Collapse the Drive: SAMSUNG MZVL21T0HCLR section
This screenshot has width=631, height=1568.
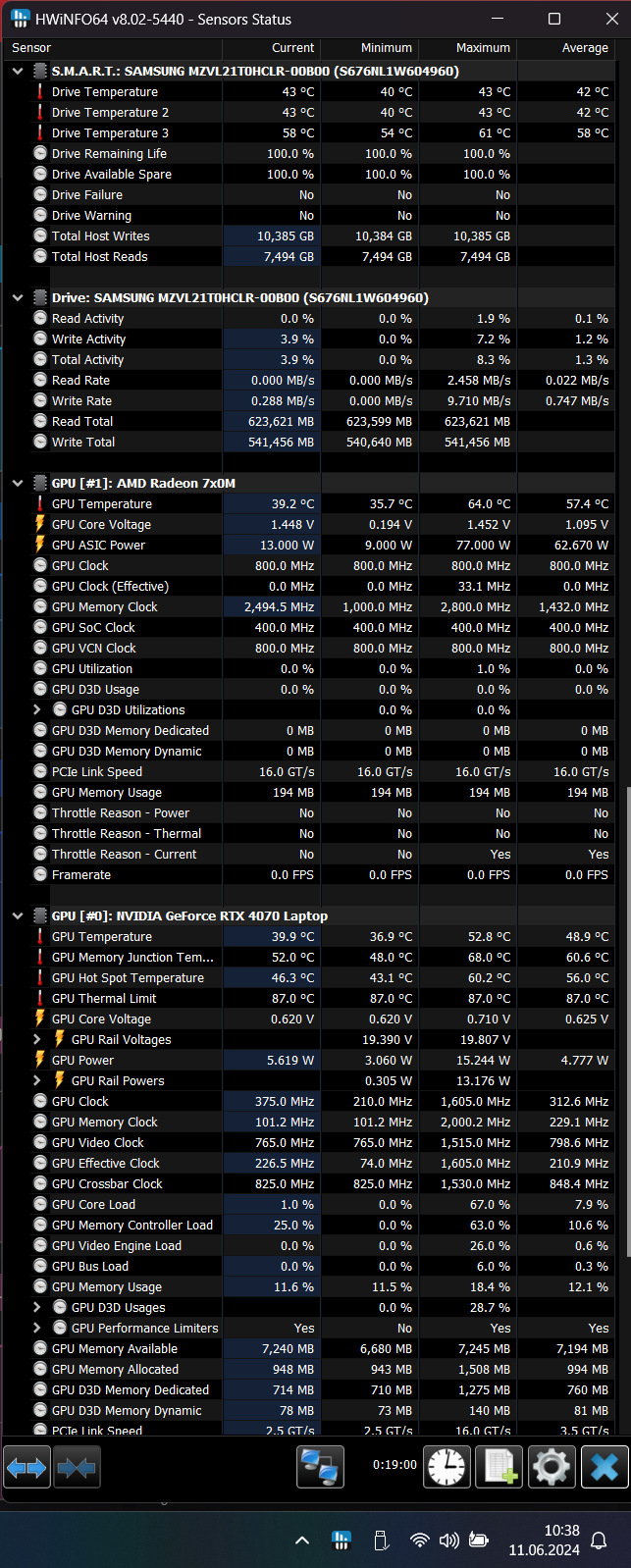pyautogui.click(x=18, y=298)
